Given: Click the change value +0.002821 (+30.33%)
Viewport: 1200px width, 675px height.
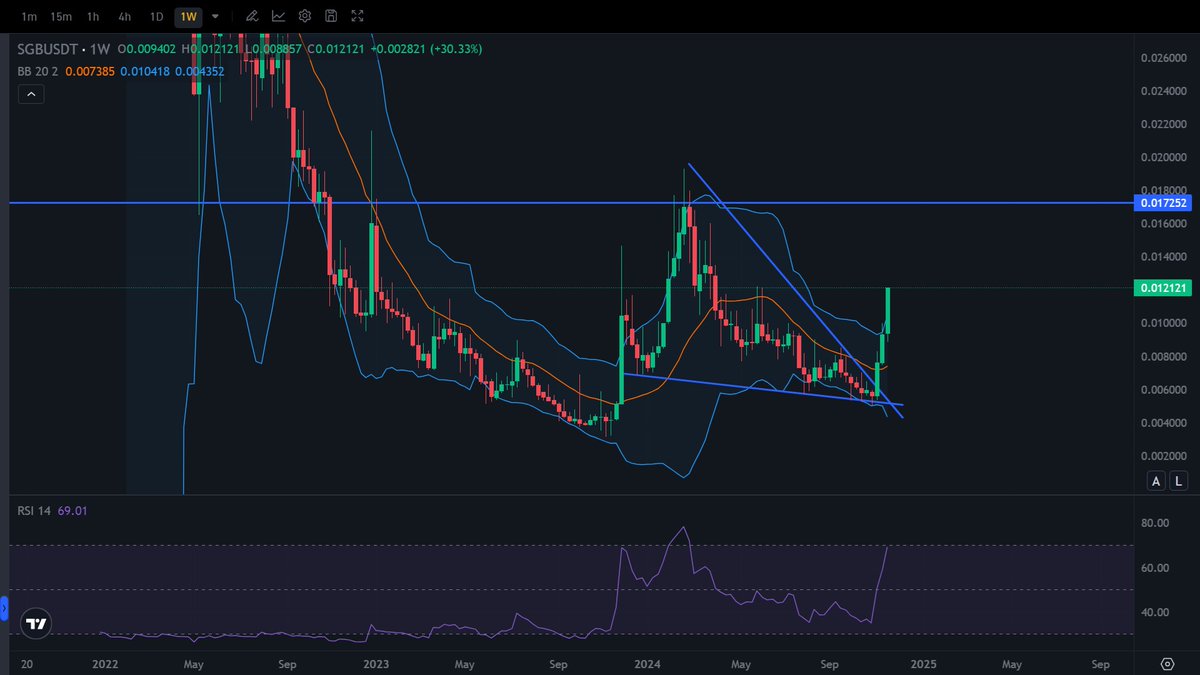Looking at the screenshot, I should pos(426,48).
